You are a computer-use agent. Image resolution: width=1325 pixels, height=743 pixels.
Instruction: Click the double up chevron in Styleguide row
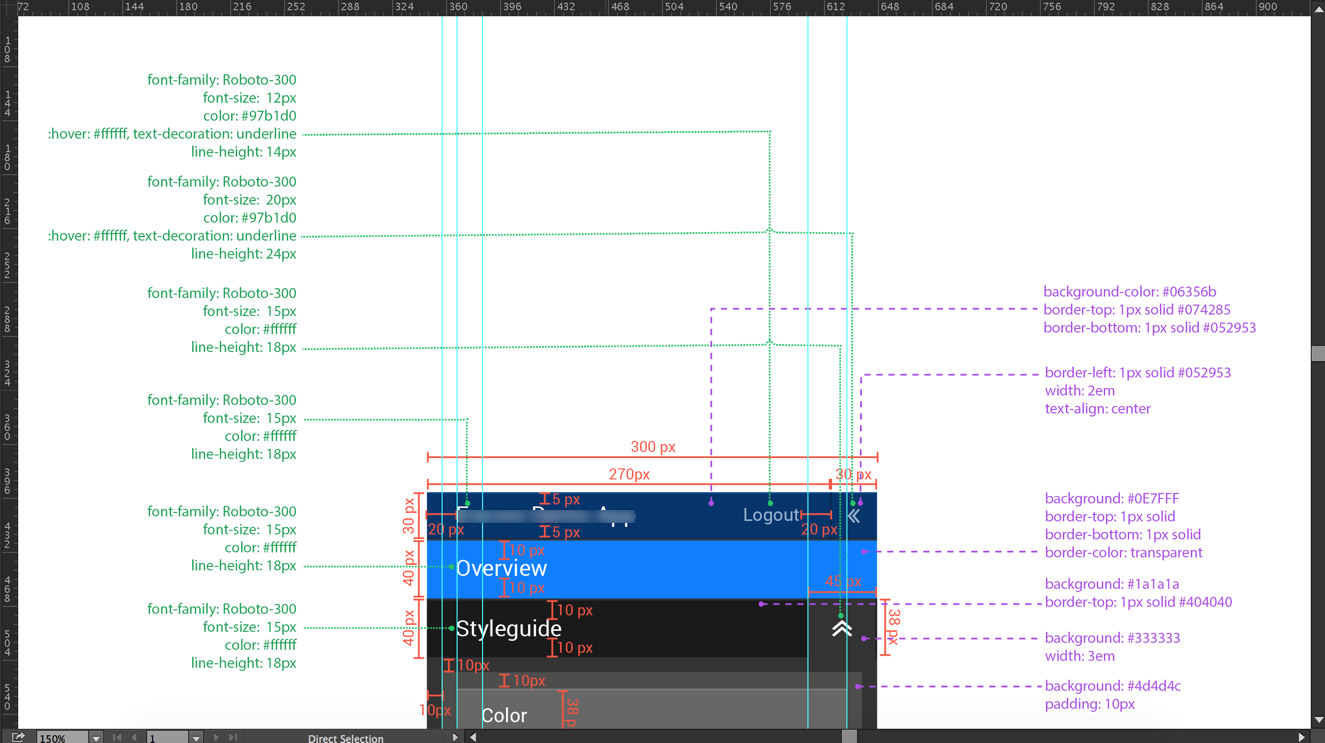coord(842,628)
